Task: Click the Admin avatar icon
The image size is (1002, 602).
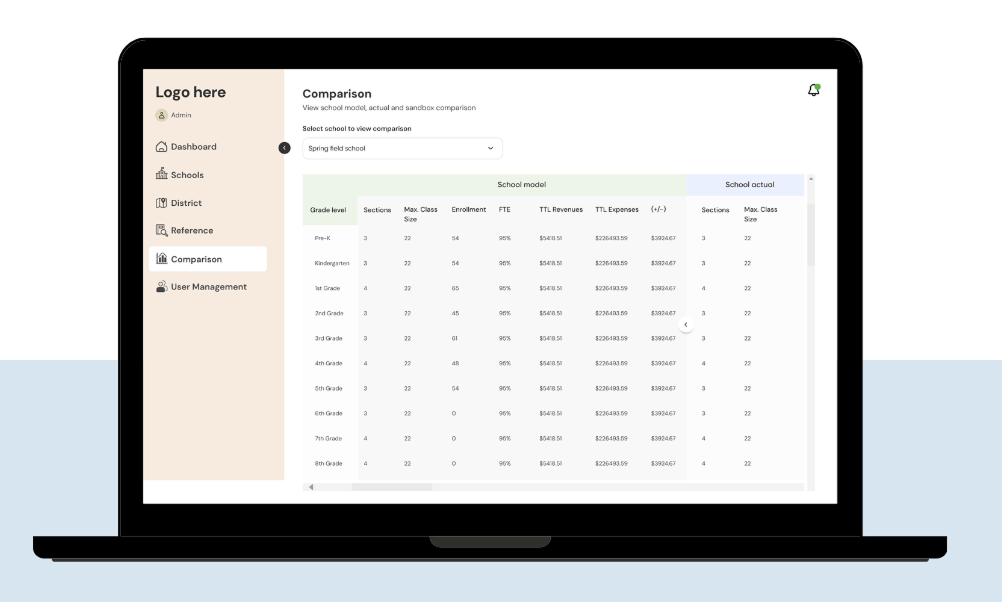Action: click(x=161, y=115)
